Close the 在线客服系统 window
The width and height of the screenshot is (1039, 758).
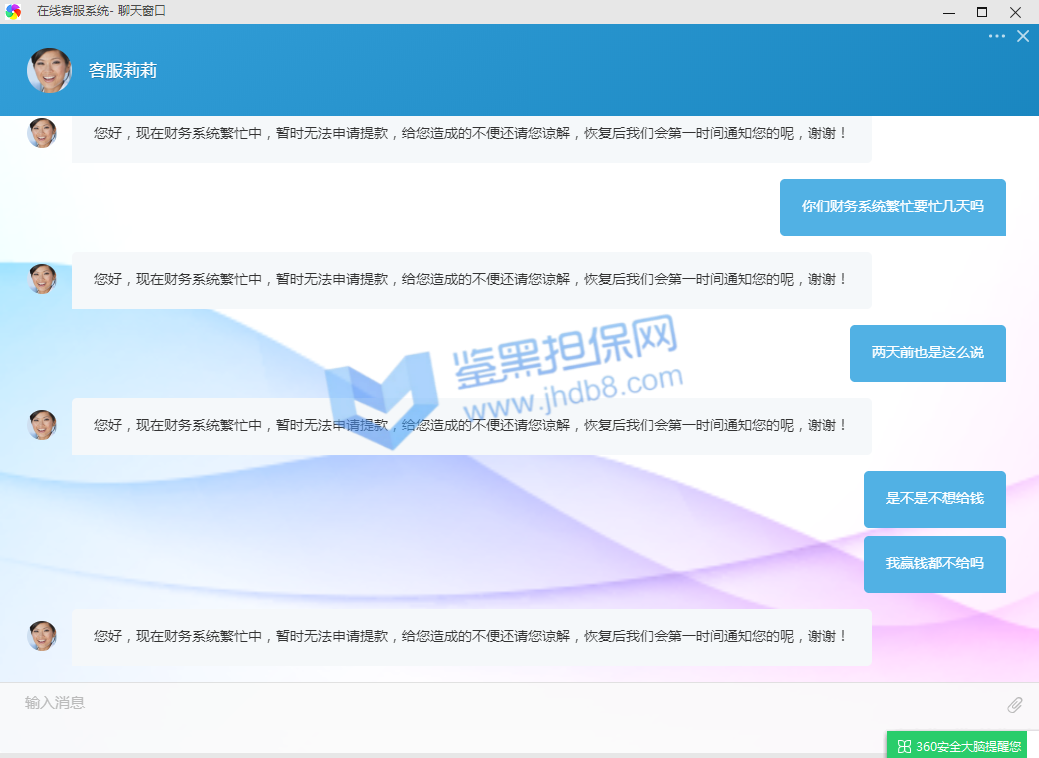(x=1016, y=12)
